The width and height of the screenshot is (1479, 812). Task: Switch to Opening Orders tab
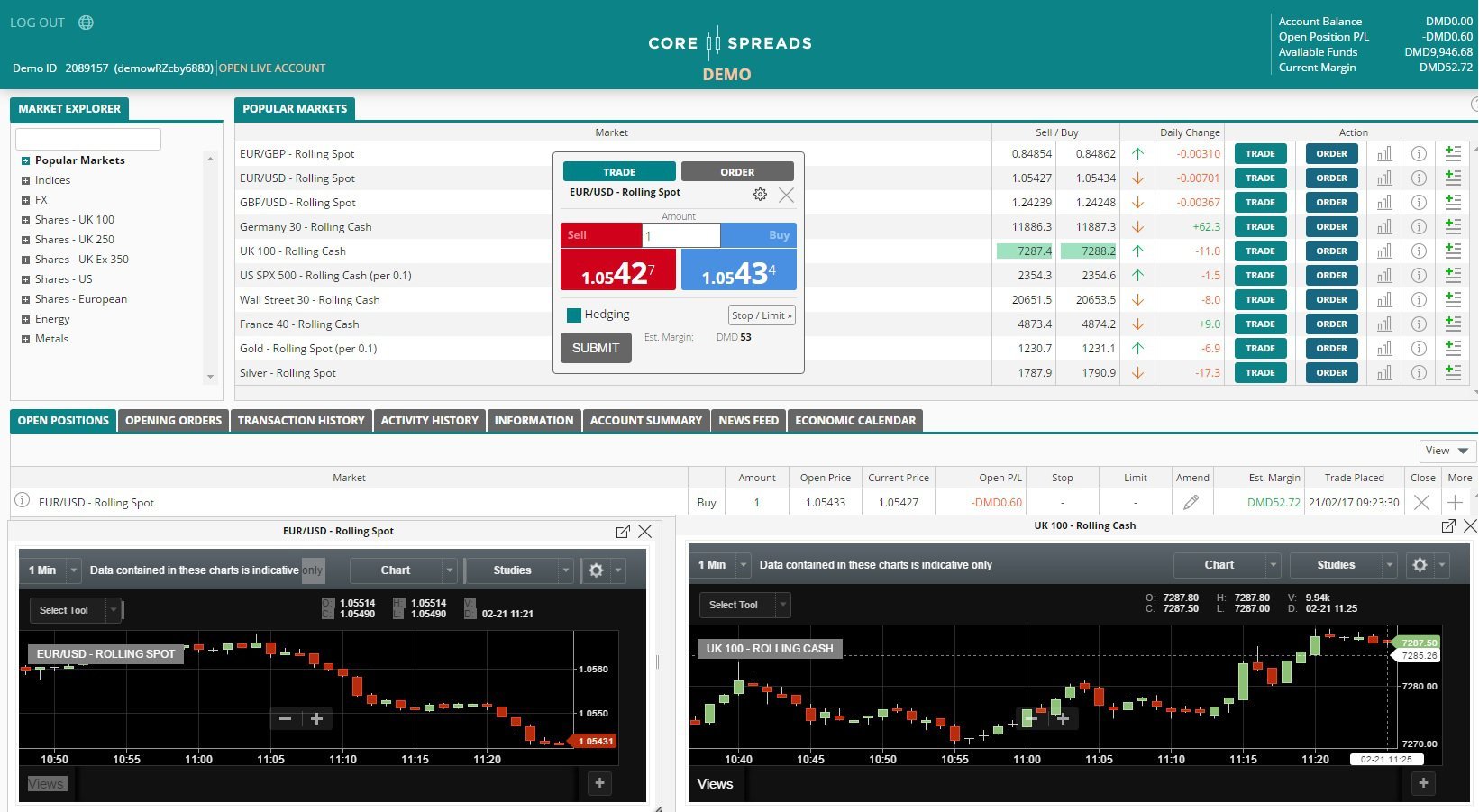(x=173, y=421)
